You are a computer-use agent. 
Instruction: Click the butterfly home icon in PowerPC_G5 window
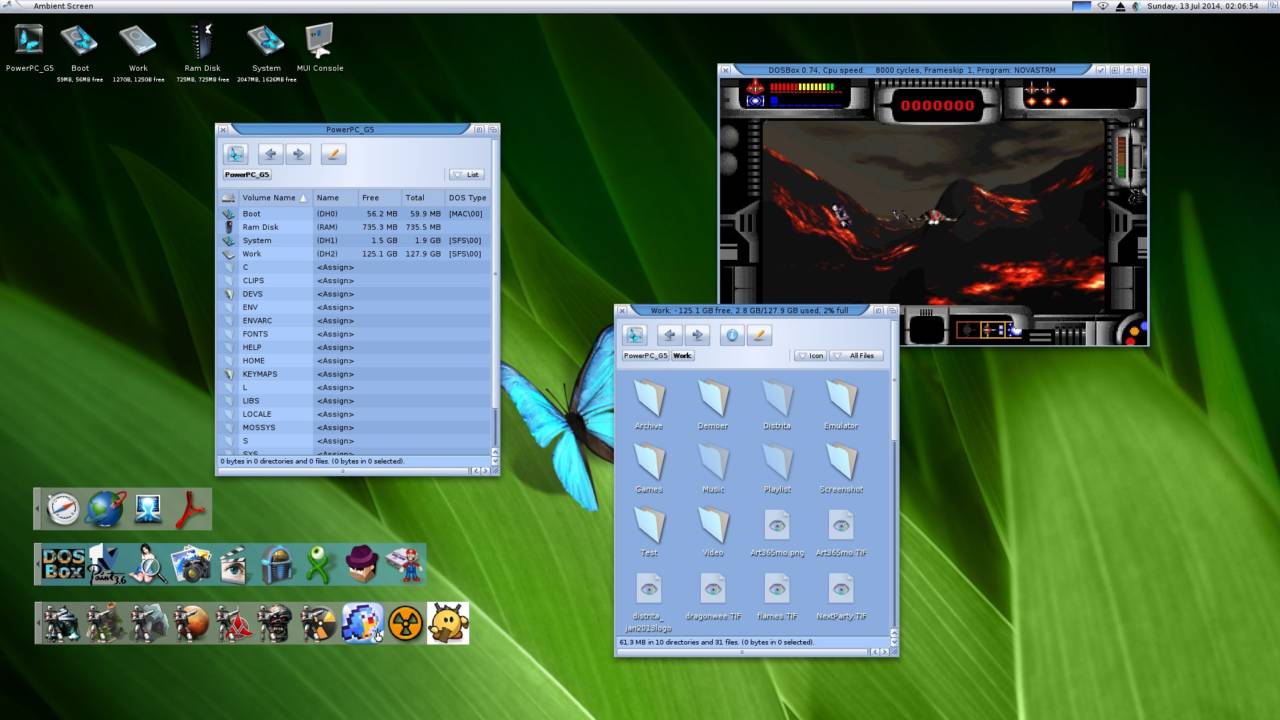(x=235, y=154)
